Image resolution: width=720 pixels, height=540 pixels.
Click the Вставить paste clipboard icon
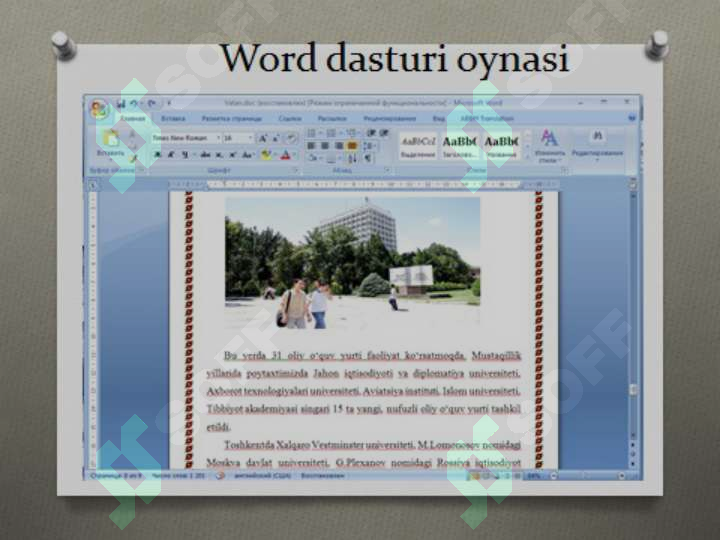tap(111, 138)
